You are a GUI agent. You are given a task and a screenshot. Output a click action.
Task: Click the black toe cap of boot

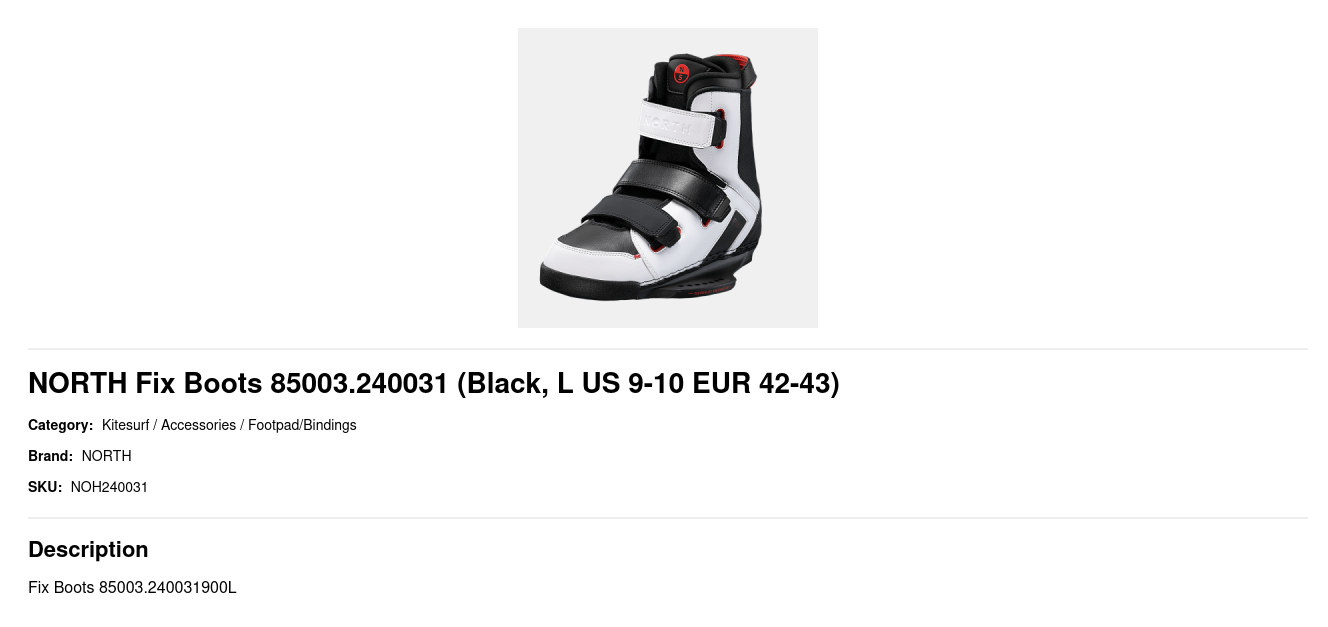597,237
